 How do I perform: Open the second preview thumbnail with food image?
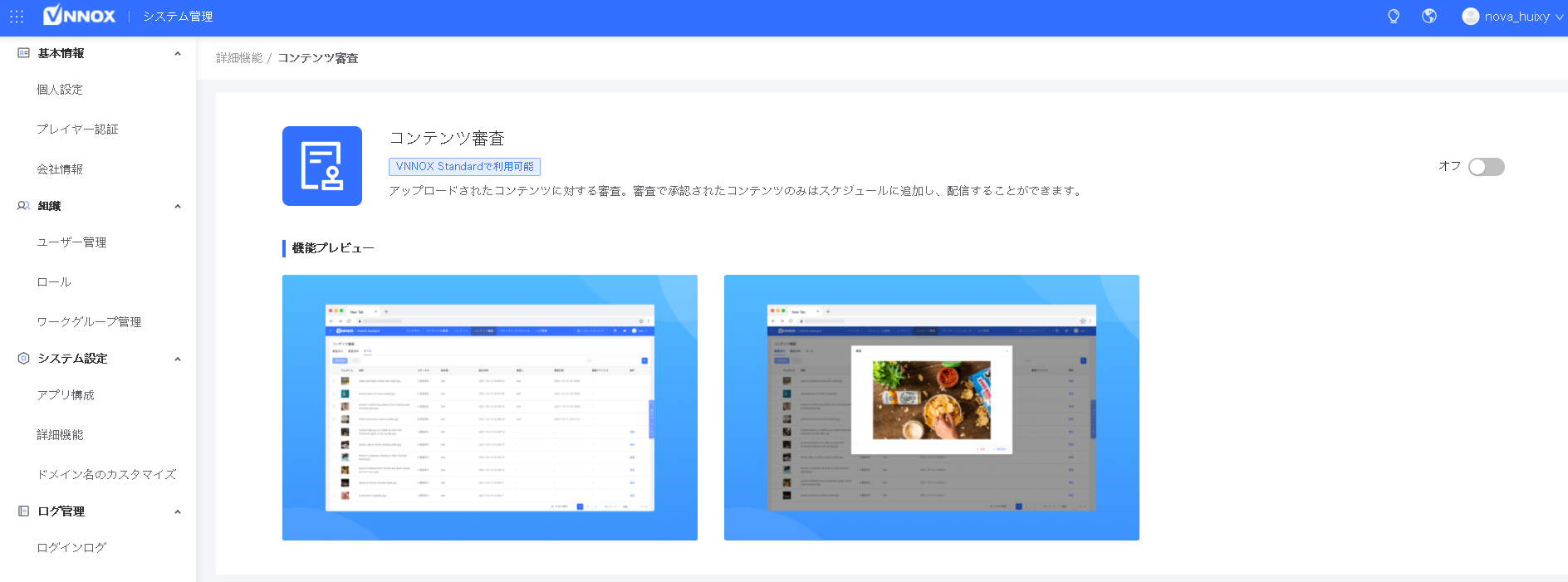coord(932,408)
